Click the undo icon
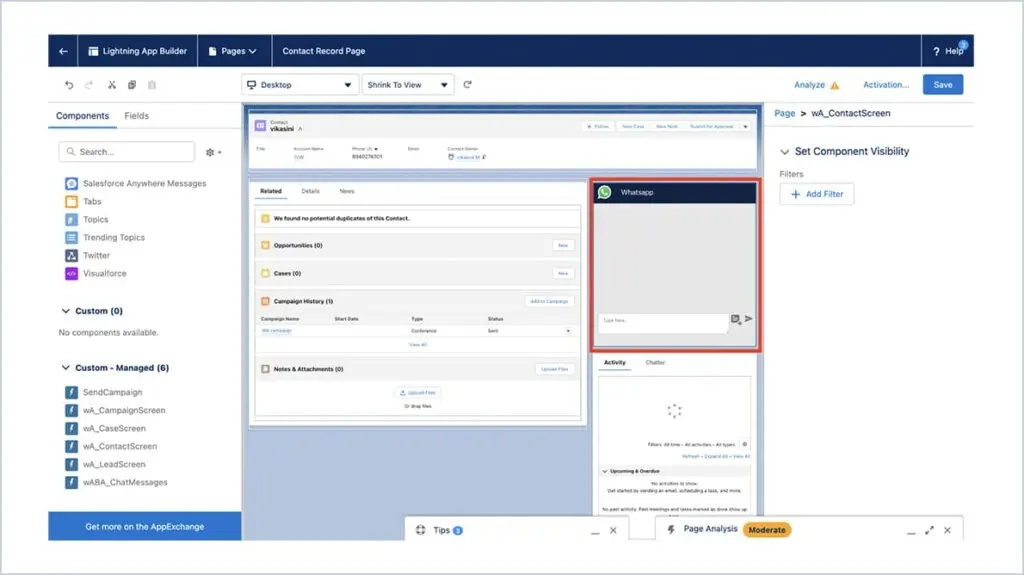 tap(69, 85)
